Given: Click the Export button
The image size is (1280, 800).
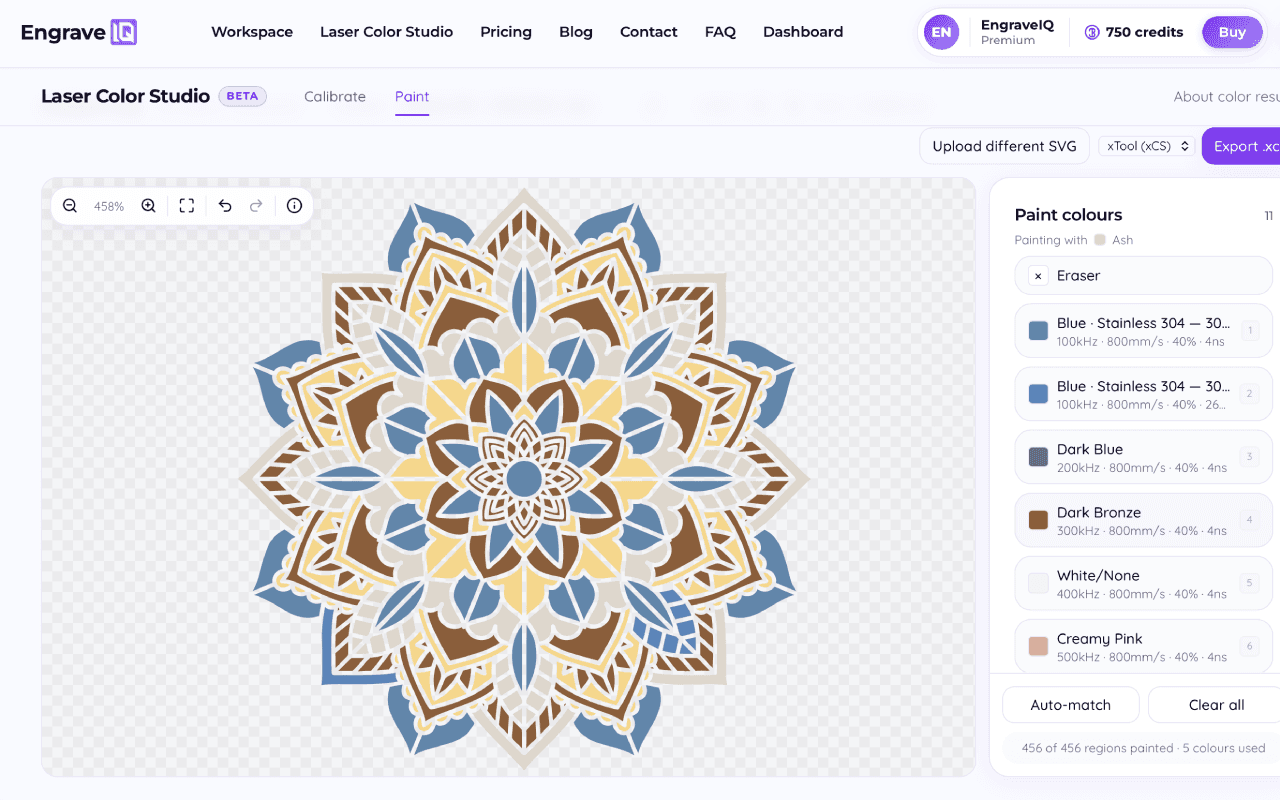Looking at the screenshot, I should (1241, 146).
